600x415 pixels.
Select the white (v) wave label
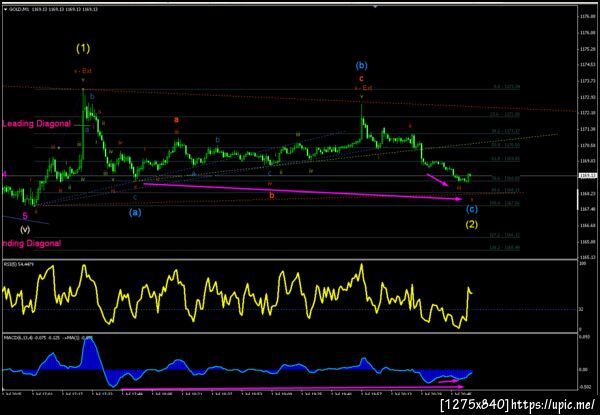coord(25,230)
